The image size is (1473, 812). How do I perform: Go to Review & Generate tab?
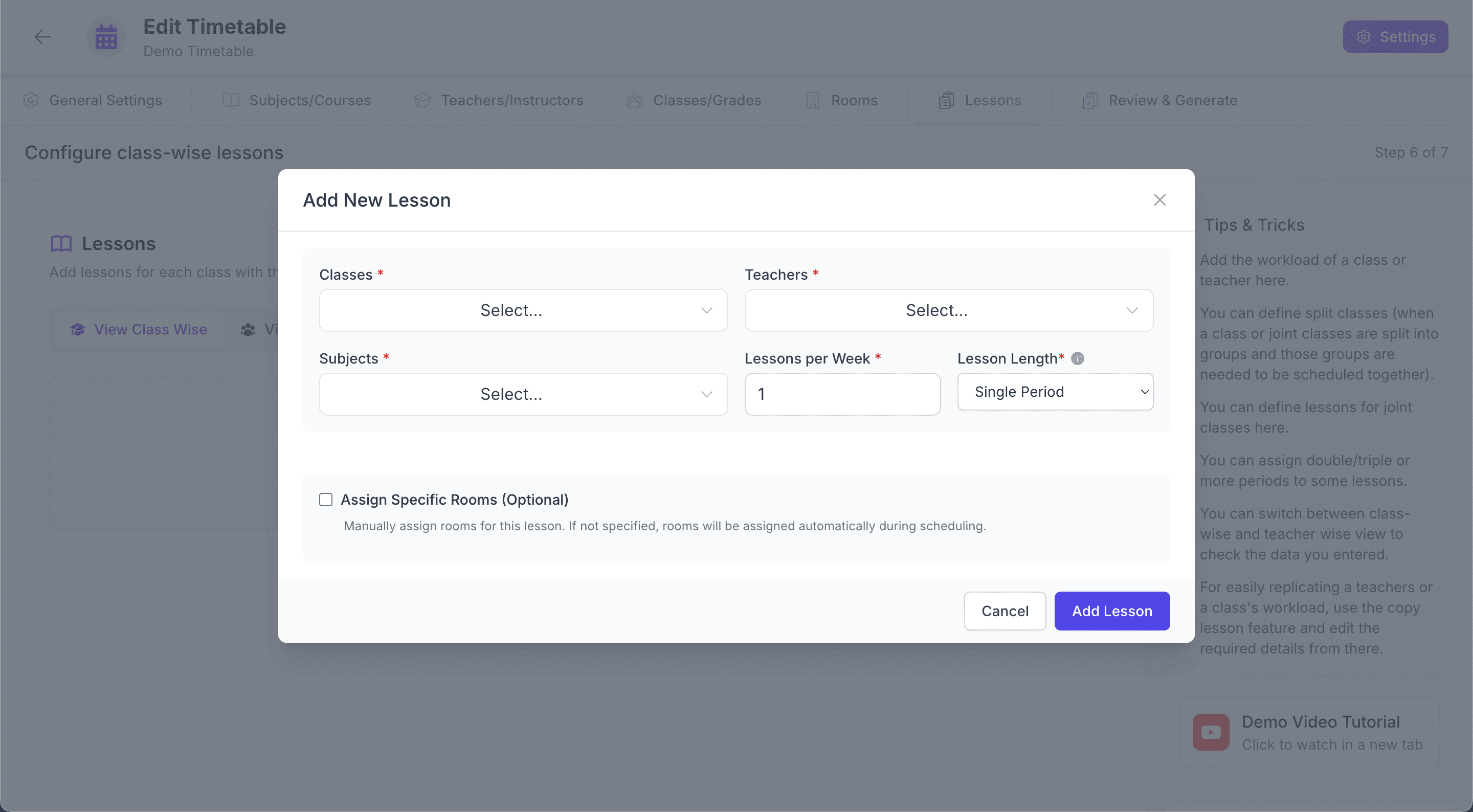click(1159, 101)
